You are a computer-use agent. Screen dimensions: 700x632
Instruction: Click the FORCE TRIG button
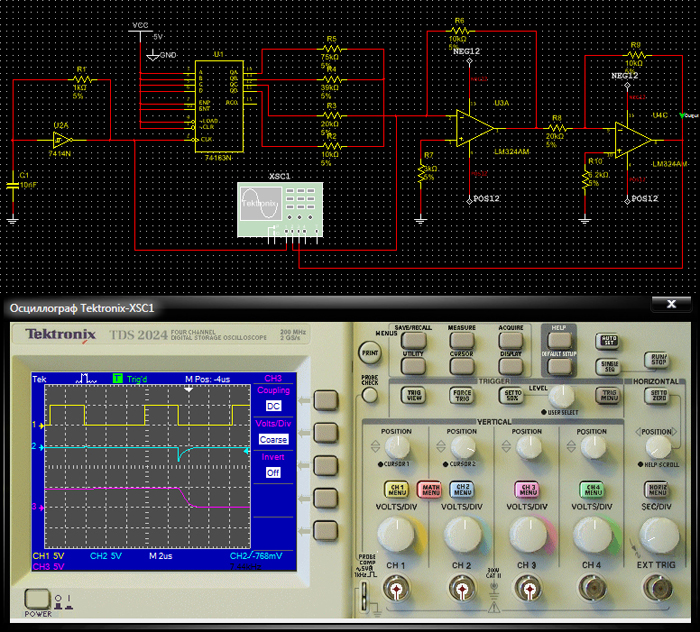(462, 395)
